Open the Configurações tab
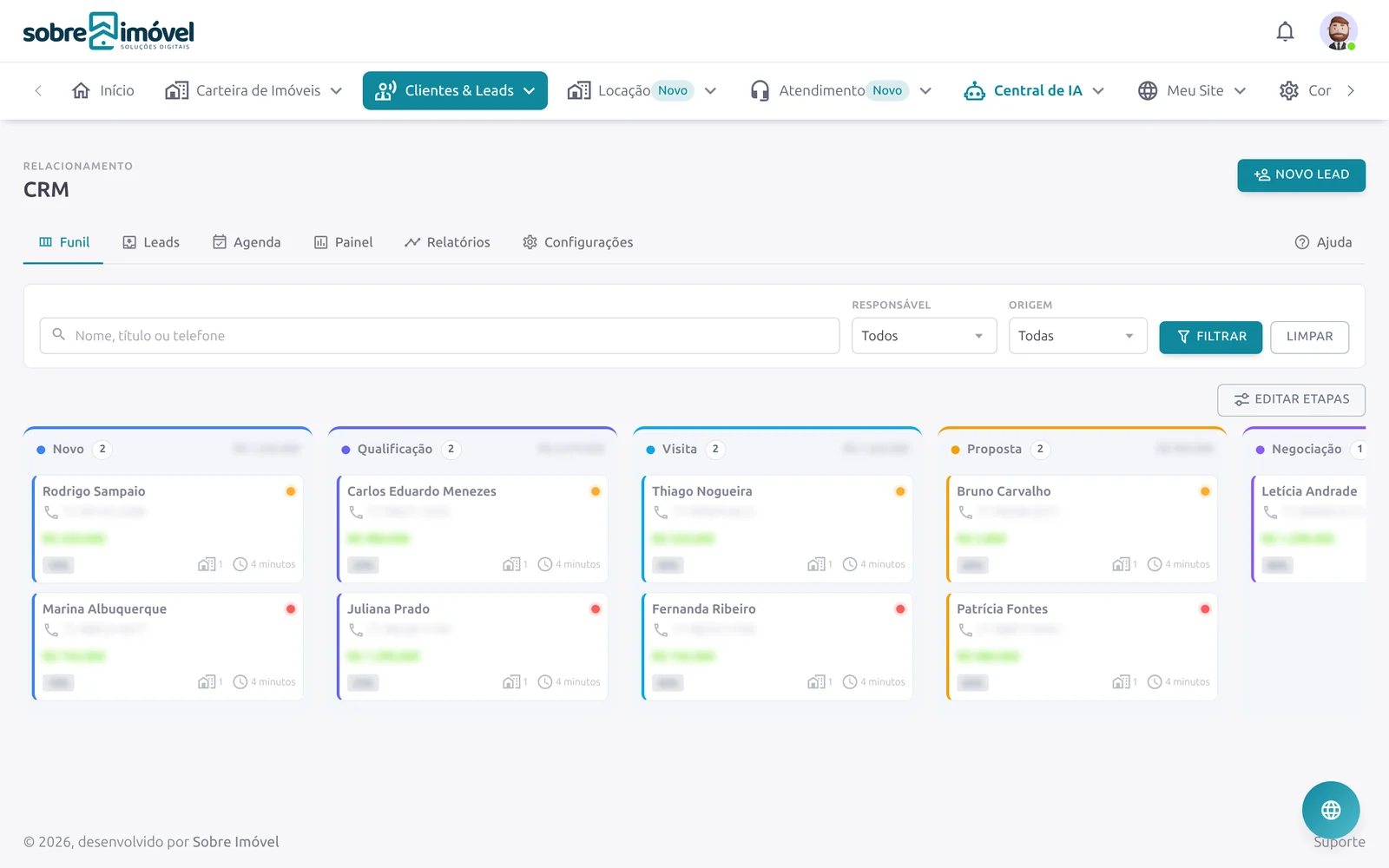The image size is (1389, 868). pos(578,242)
